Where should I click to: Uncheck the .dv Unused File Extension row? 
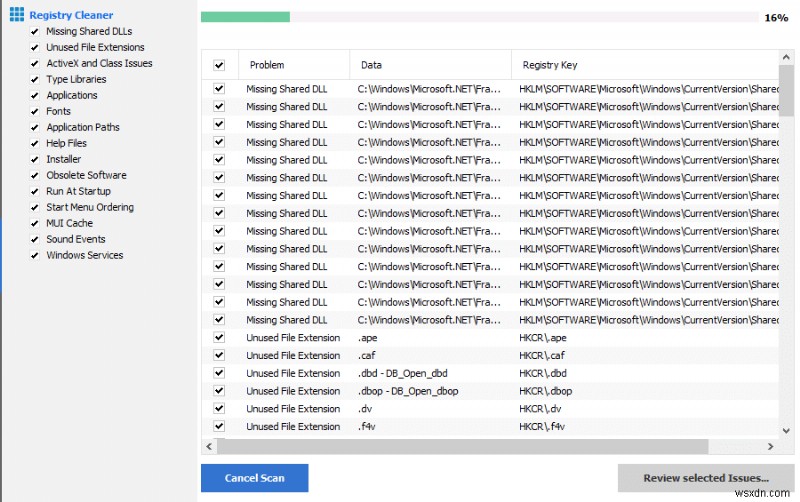pos(219,408)
